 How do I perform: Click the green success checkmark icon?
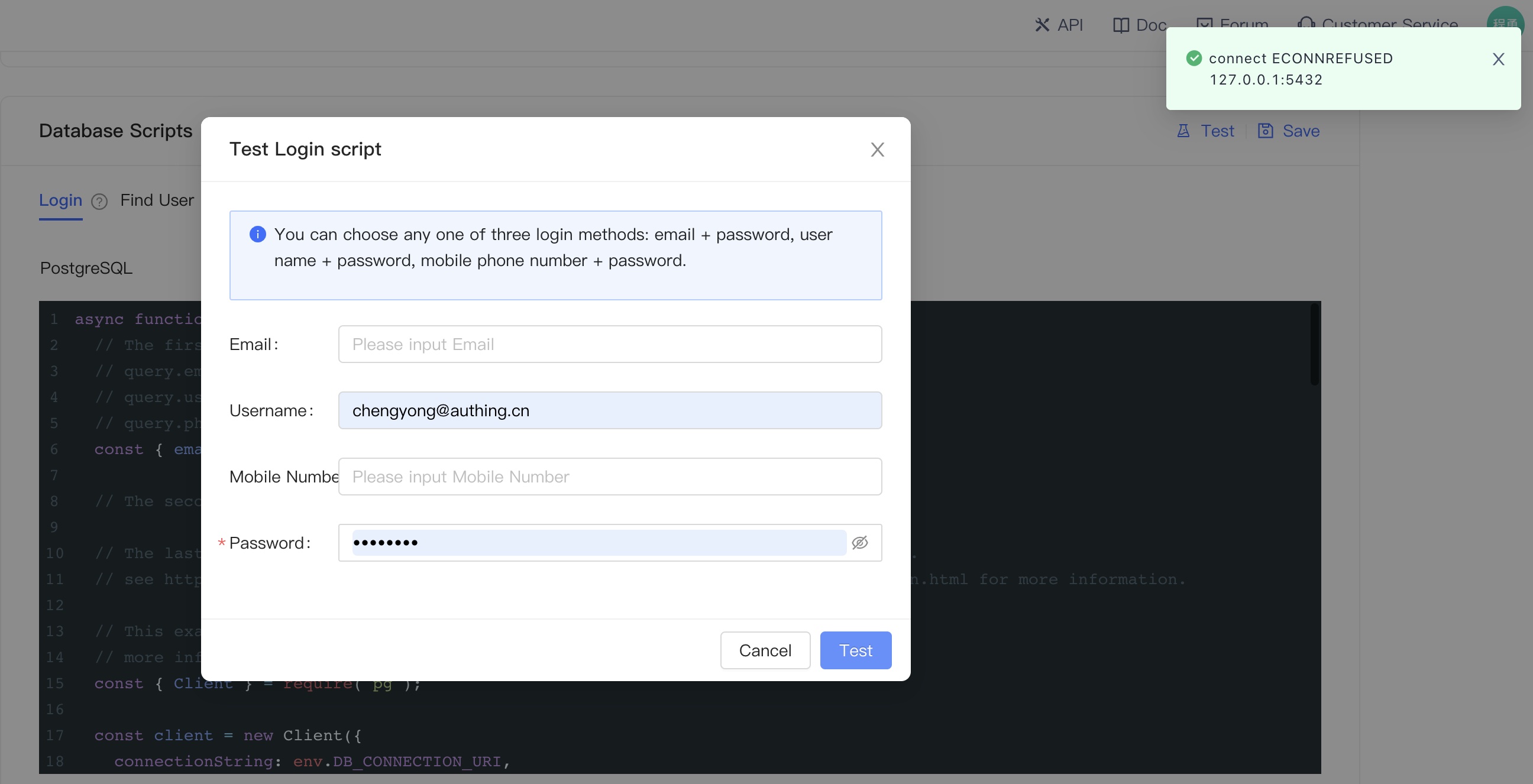tap(1194, 58)
